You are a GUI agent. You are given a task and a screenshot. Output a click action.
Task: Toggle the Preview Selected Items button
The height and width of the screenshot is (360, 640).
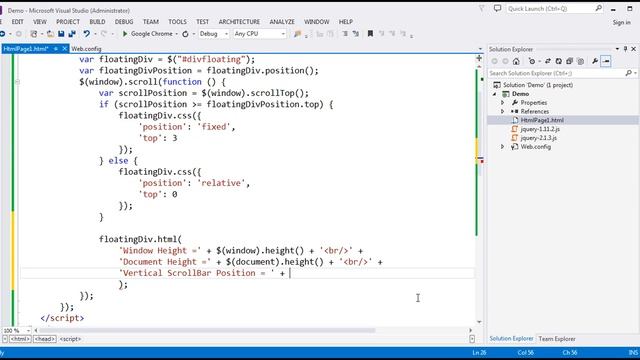click(606, 61)
